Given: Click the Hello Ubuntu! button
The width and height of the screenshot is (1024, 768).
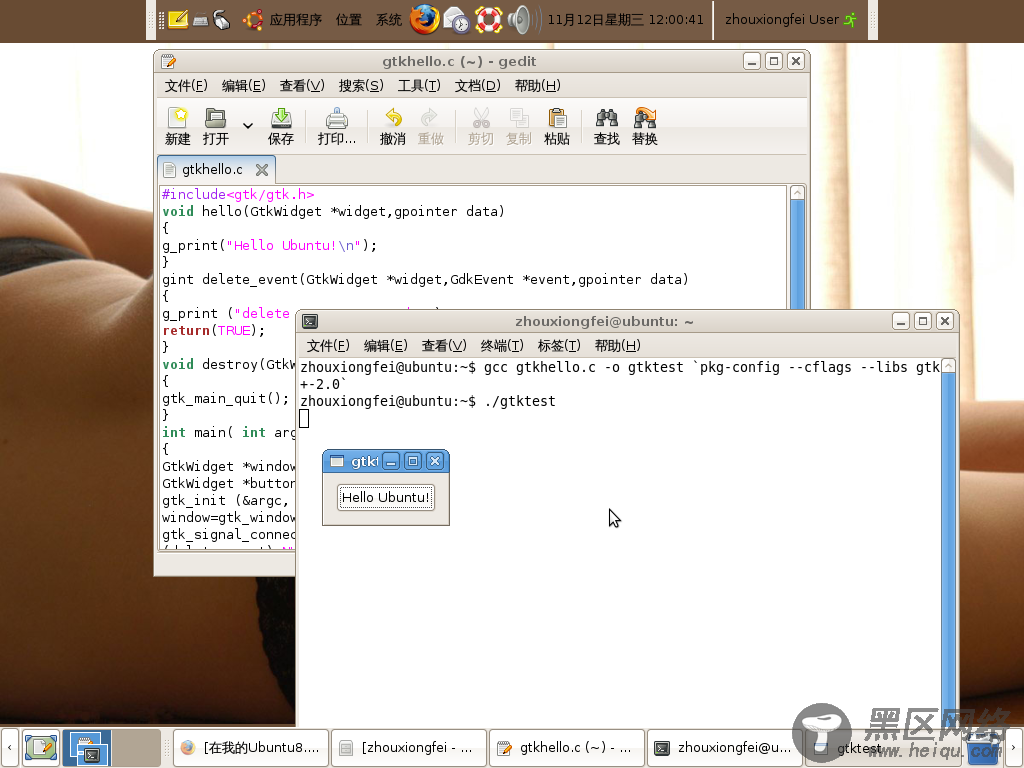Looking at the screenshot, I should pyautogui.click(x=386, y=497).
